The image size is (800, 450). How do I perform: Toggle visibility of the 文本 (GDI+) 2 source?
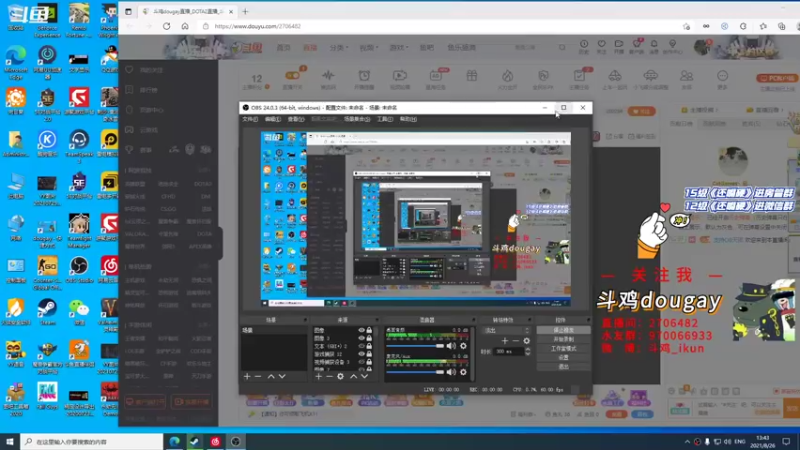(x=361, y=346)
